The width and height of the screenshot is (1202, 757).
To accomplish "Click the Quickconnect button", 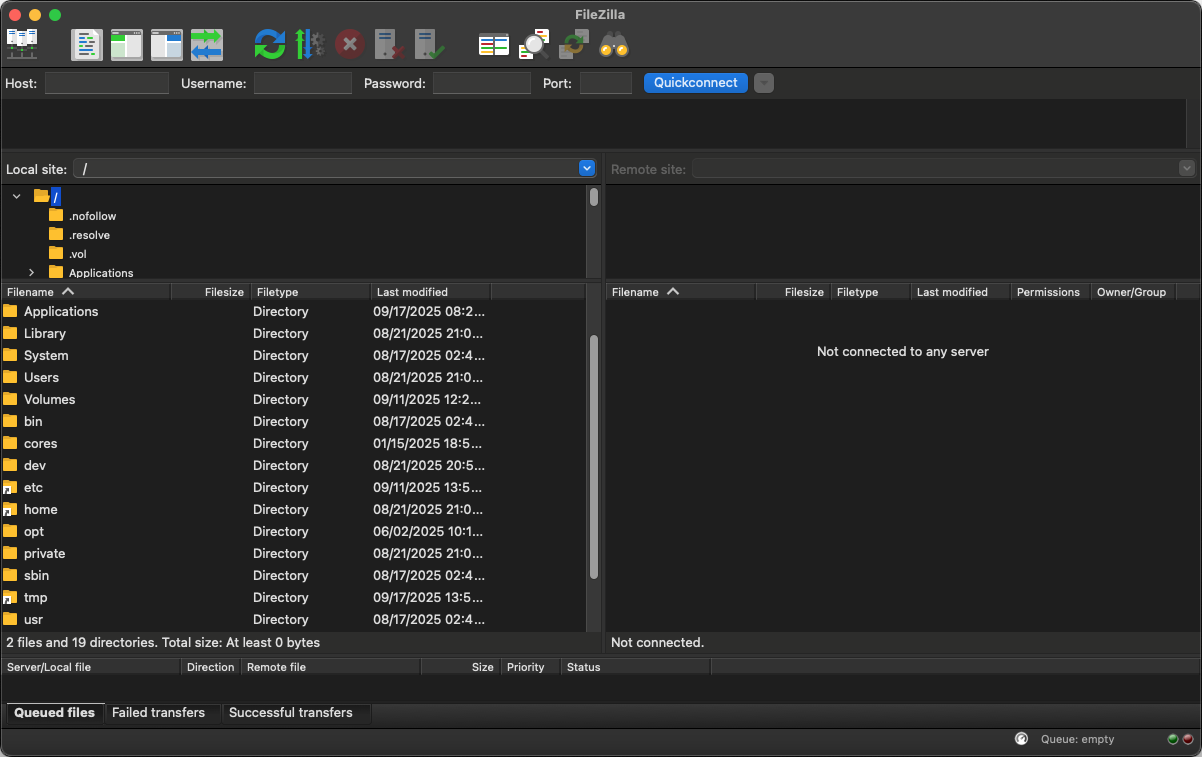I will click(x=695, y=83).
